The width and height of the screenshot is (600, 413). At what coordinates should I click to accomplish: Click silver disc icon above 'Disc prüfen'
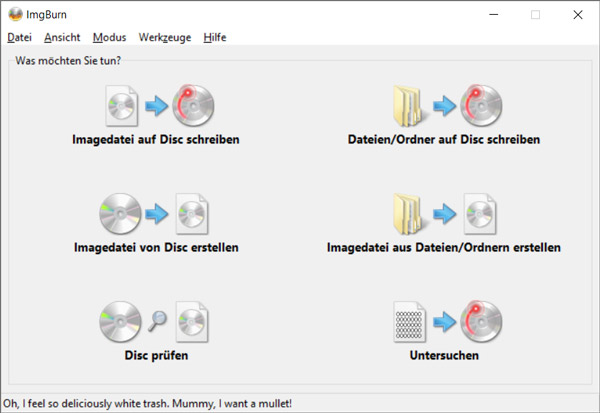pos(120,322)
